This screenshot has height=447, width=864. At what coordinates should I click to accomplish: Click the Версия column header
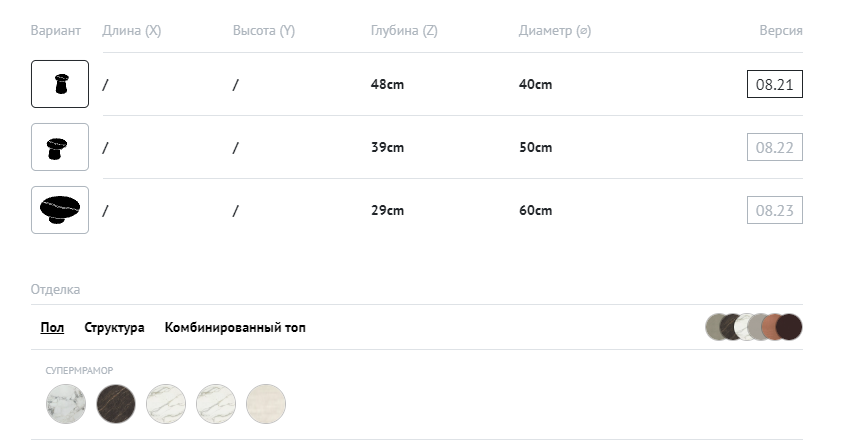pyautogui.click(x=781, y=31)
